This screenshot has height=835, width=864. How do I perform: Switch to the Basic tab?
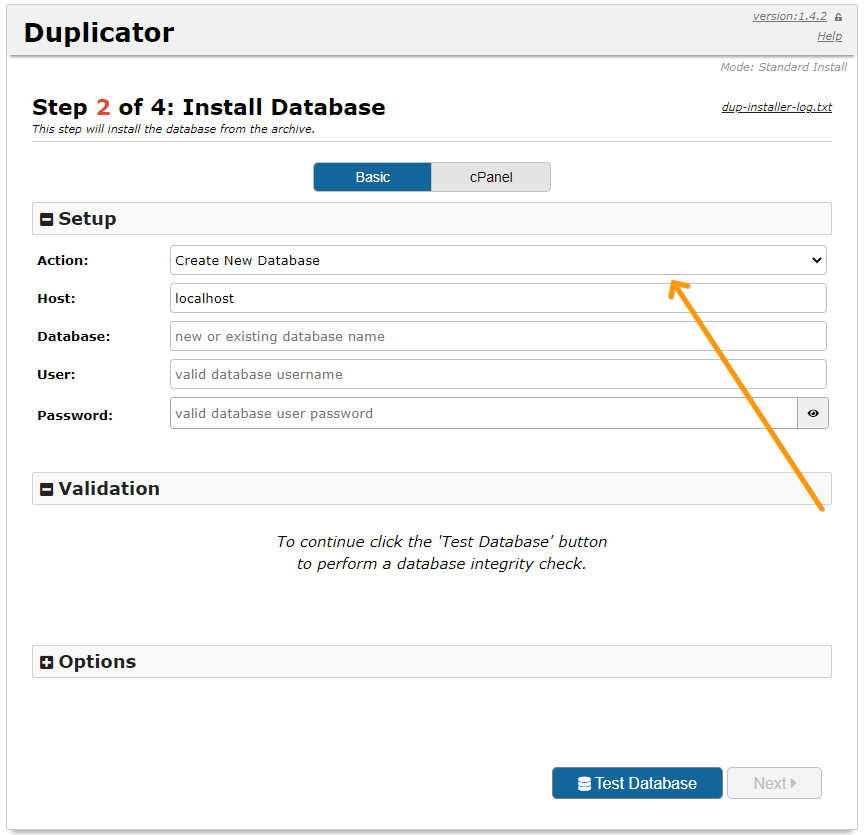(x=372, y=177)
